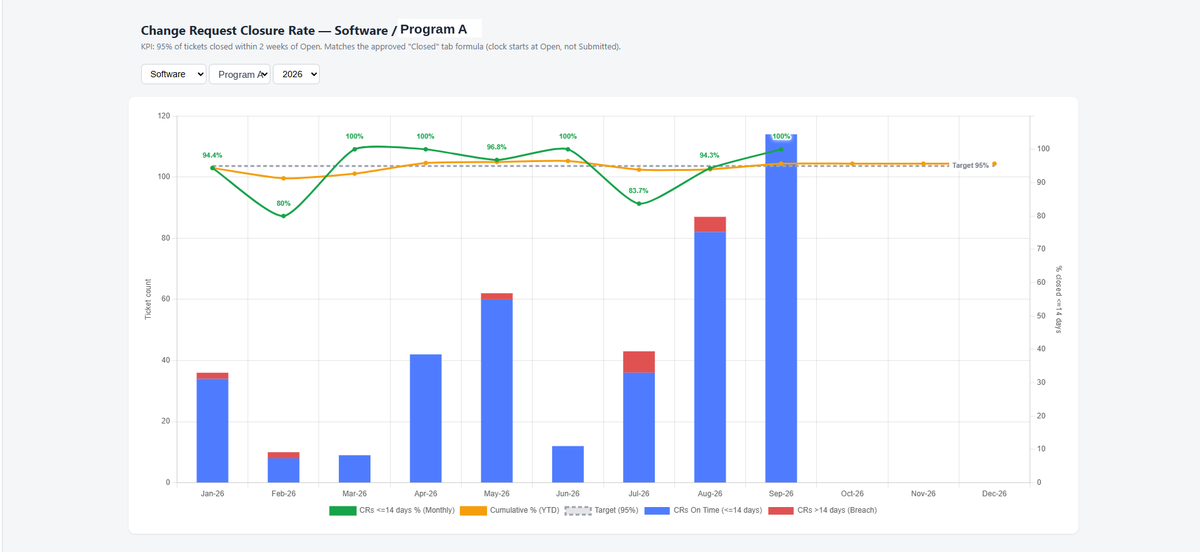Open the Software category dropdown
The height and width of the screenshot is (552, 1200).
point(174,74)
